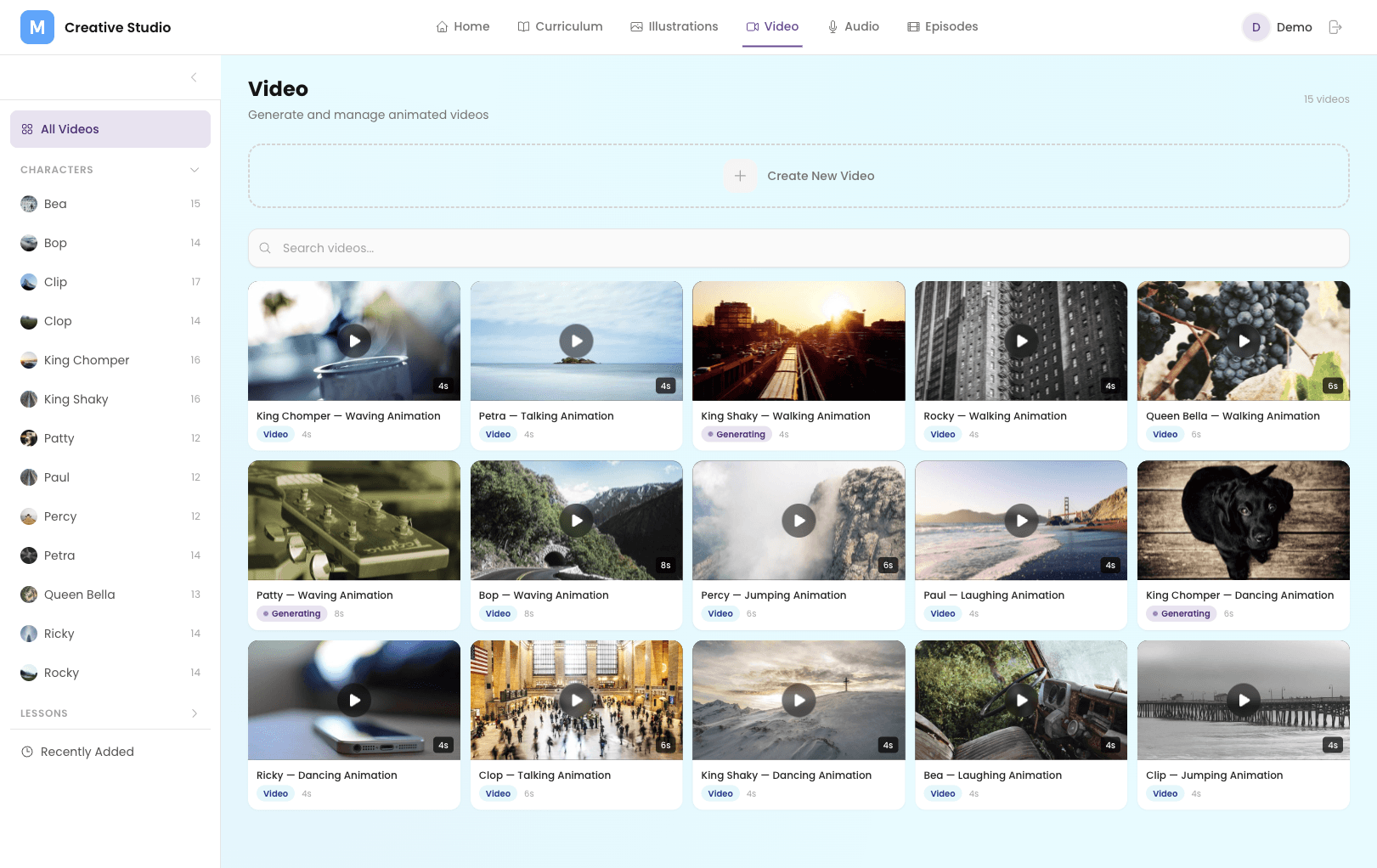Collapse the left sidebar with chevron arrow
This screenshot has width=1377, height=868.
click(193, 77)
